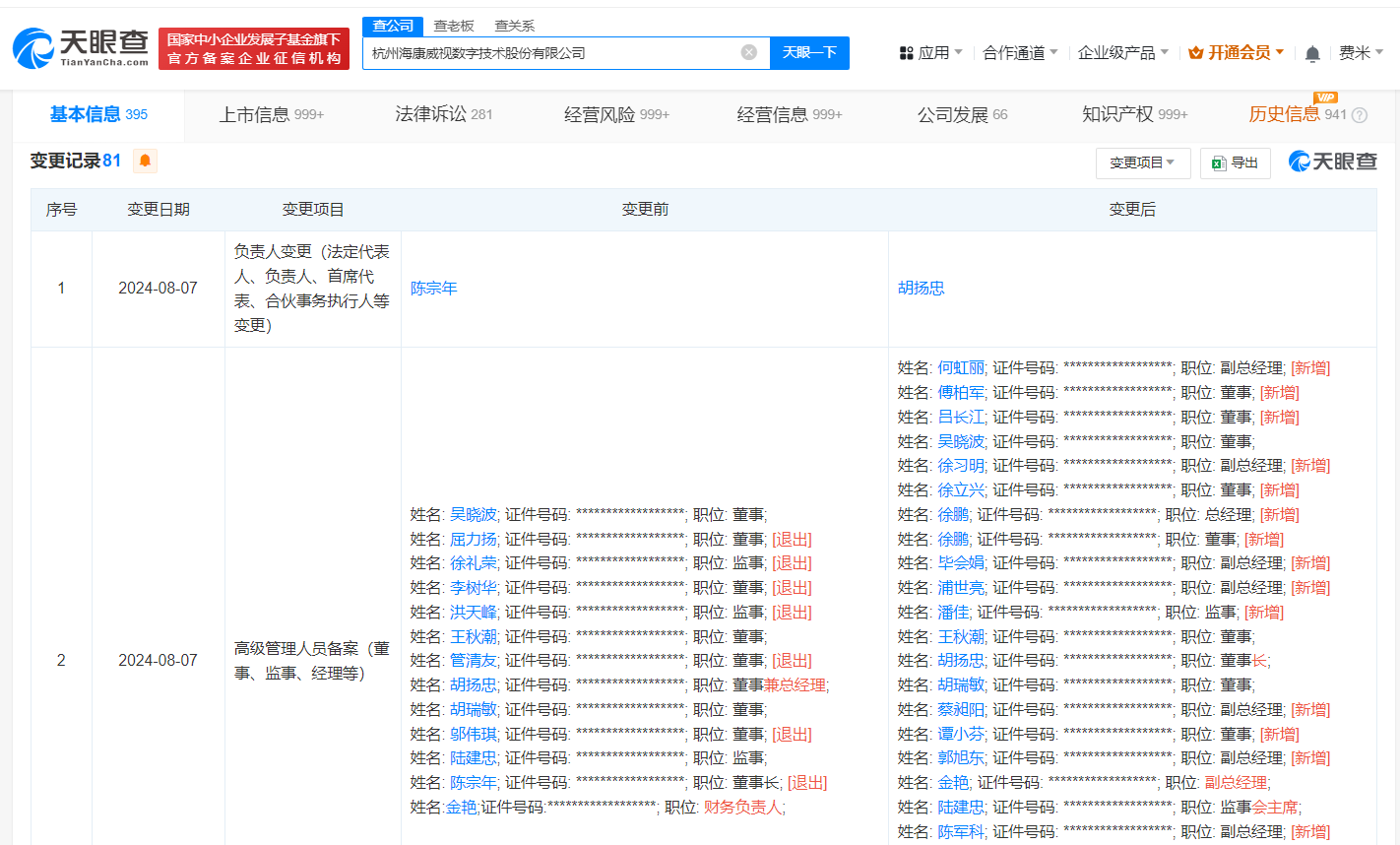The image size is (1400, 845).
Task: Open the 变更项目 filter dropdown
Action: (1144, 162)
